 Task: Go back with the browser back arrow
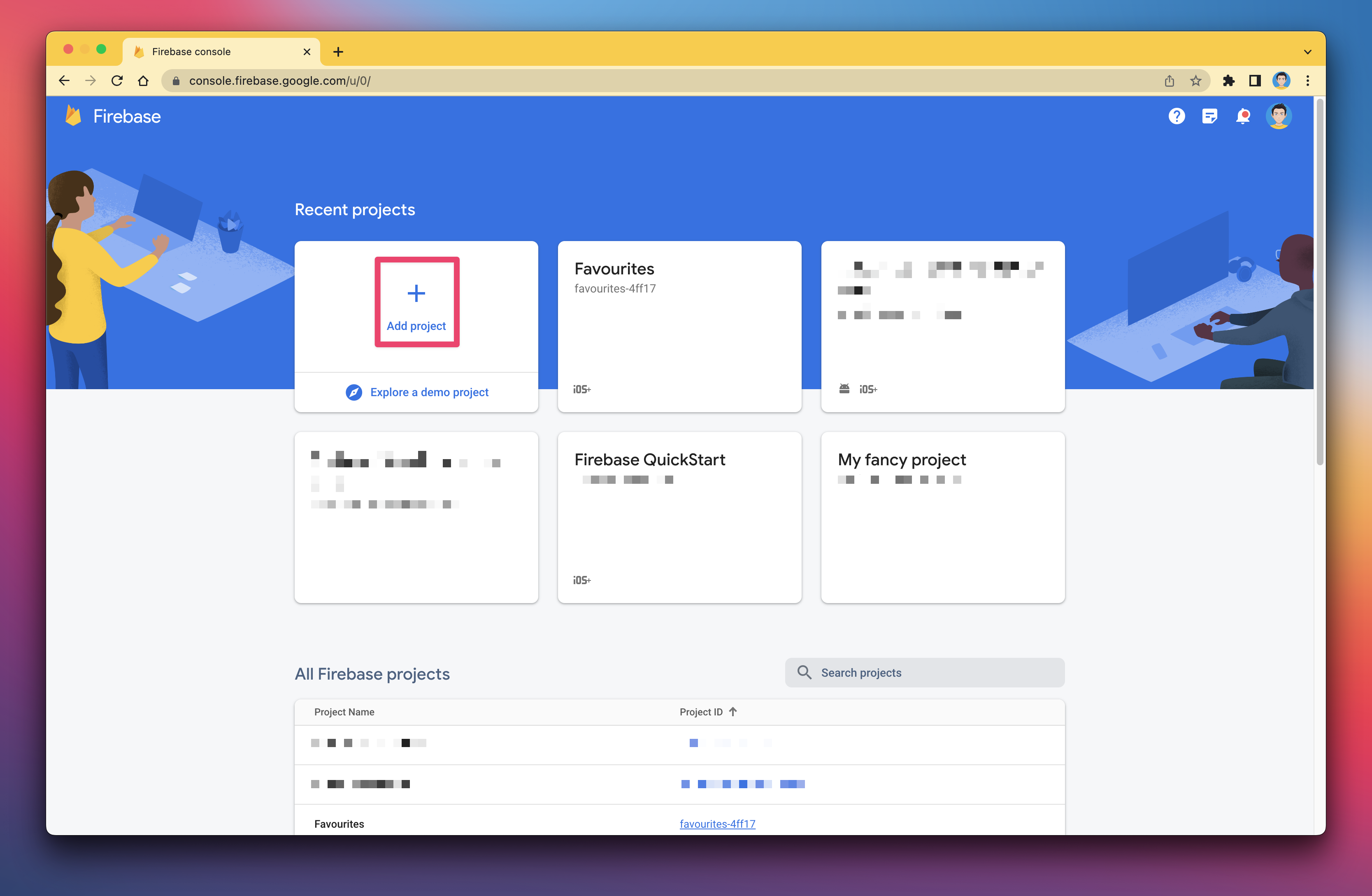[x=65, y=81]
